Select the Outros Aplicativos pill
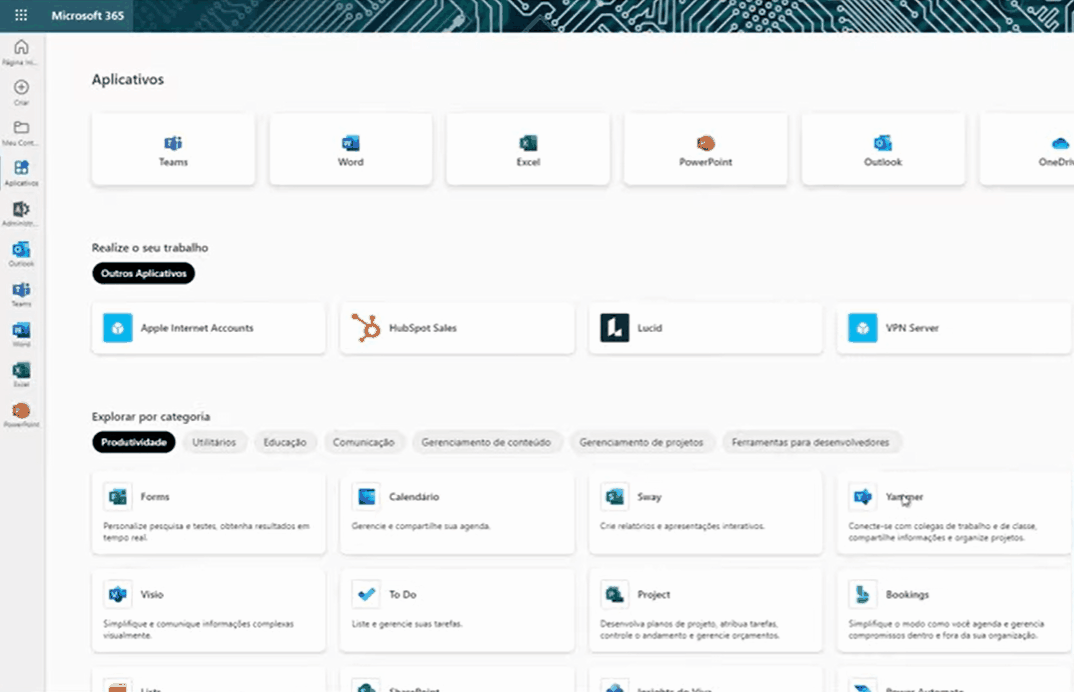 [x=144, y=273]
